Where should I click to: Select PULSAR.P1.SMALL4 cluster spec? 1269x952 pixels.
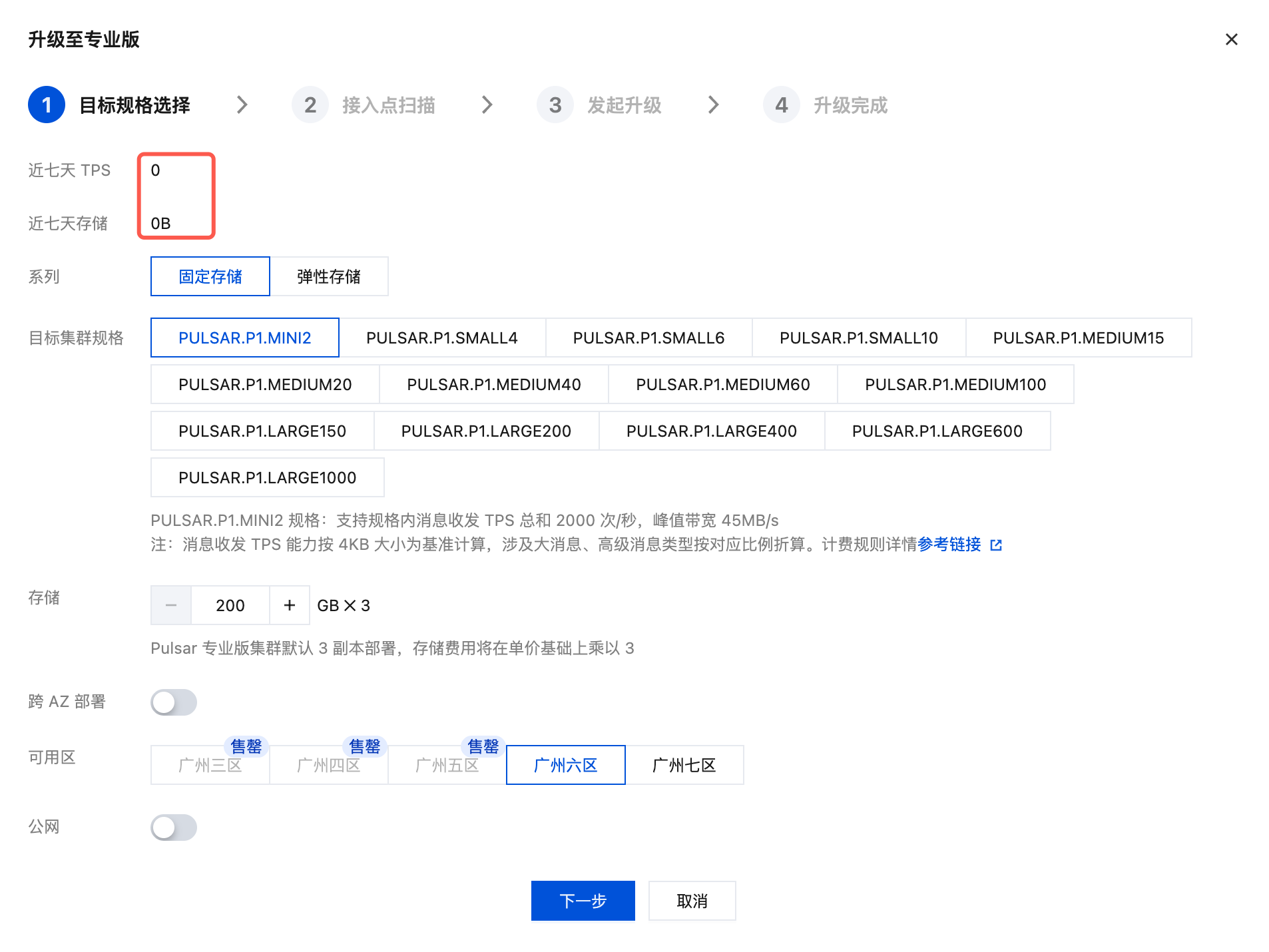[x=442, y=338]
